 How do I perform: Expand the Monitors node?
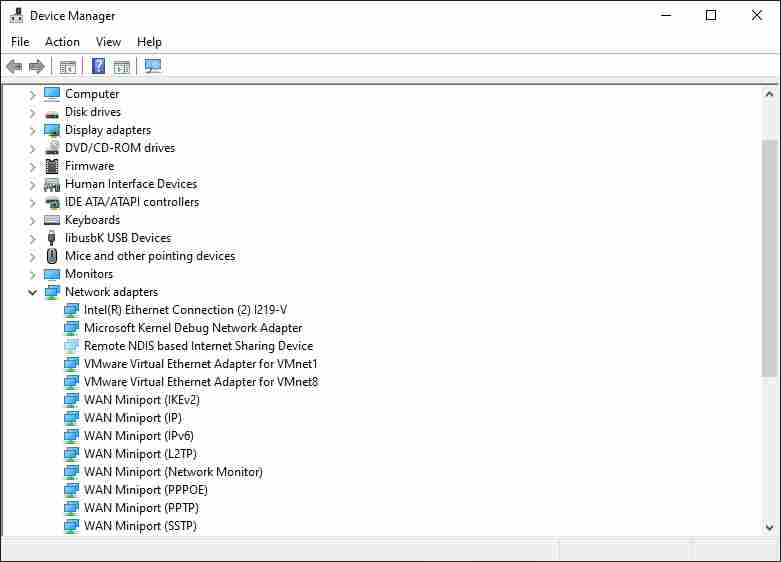32,275
